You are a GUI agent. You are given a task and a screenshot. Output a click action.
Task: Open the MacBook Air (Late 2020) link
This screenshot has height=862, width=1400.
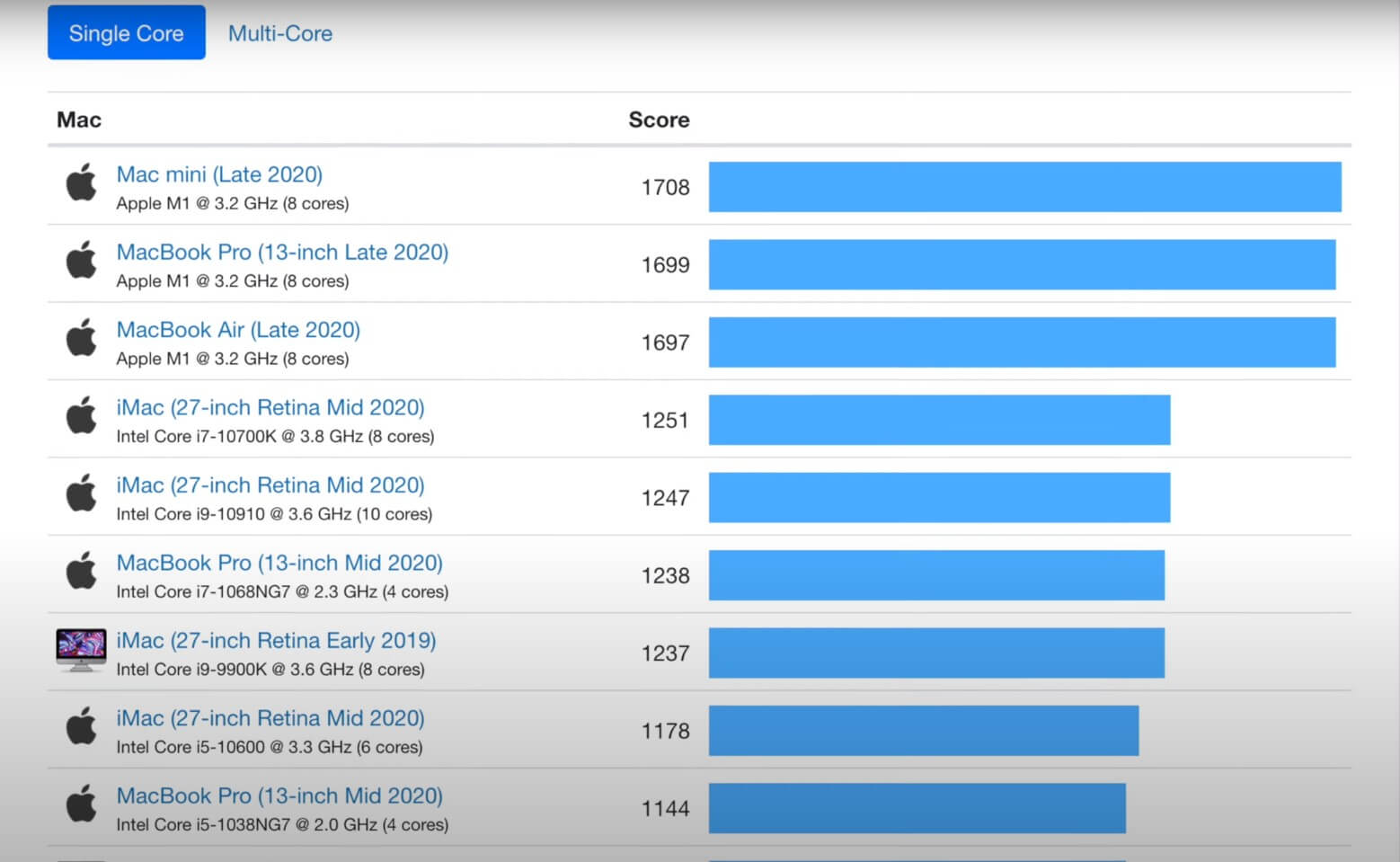pos(238,330)
